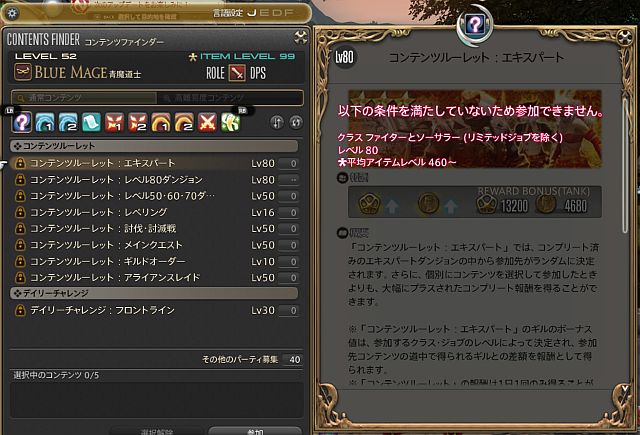Collapse the デイリーチャレンジ section header
The image size is (640, 435).
pyautogui.click(x=154, y=293)
